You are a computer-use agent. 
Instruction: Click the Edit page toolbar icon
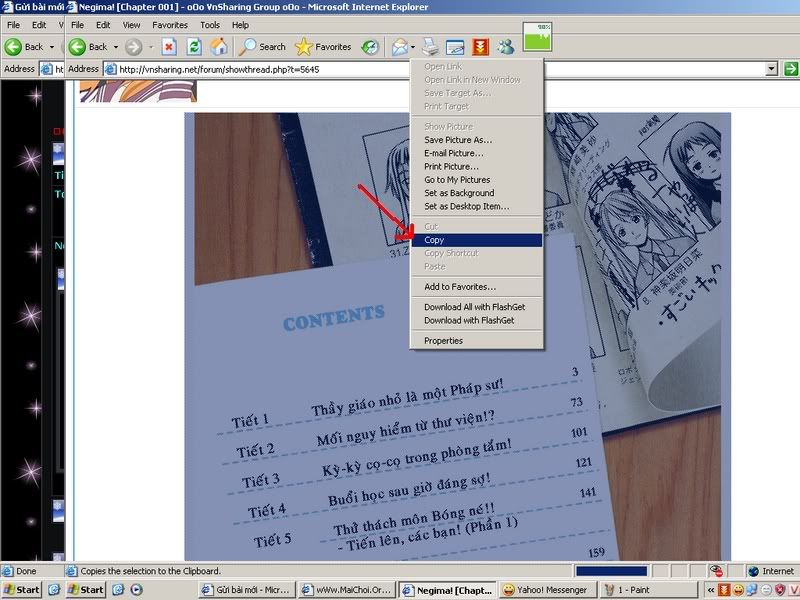click(x=455, y=47)
